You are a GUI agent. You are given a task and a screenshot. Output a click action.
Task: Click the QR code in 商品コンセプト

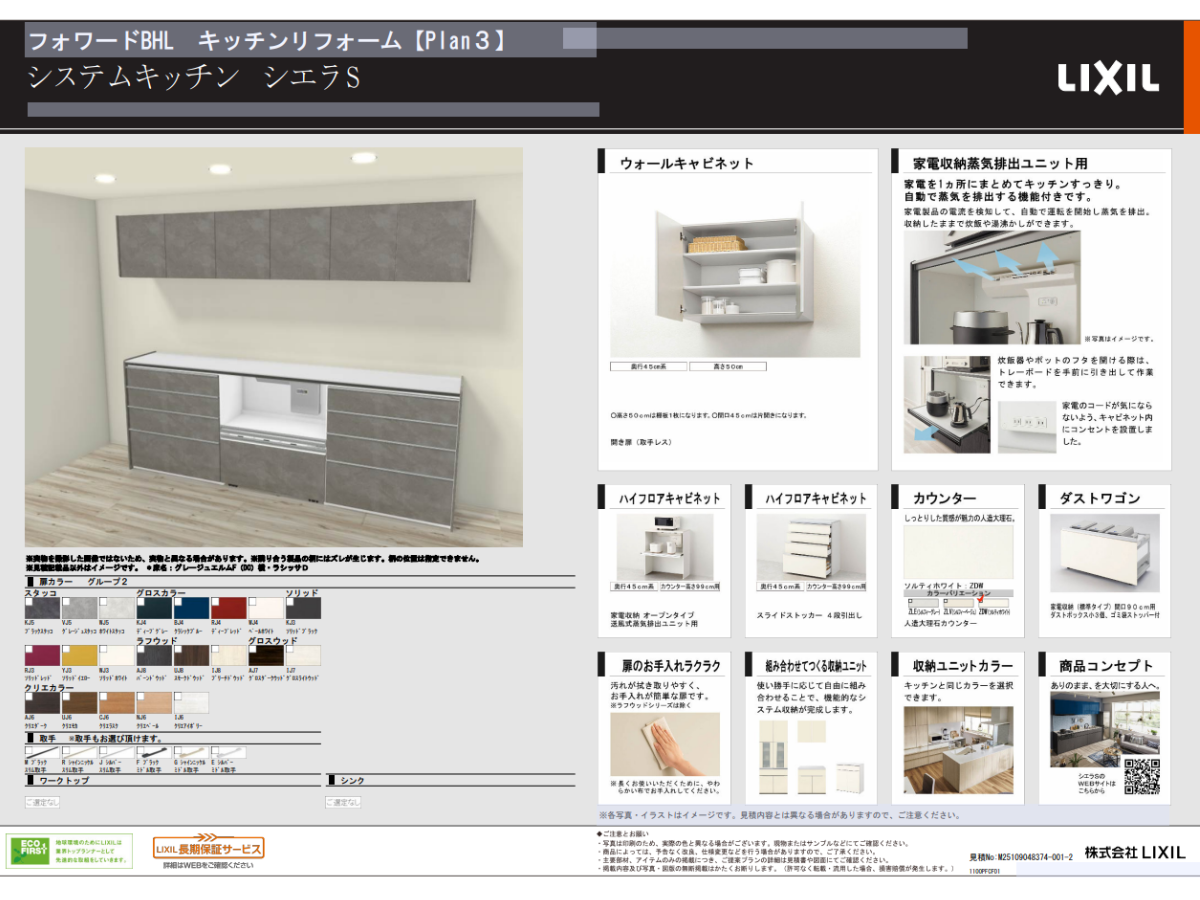click(x=1141, y=777)
